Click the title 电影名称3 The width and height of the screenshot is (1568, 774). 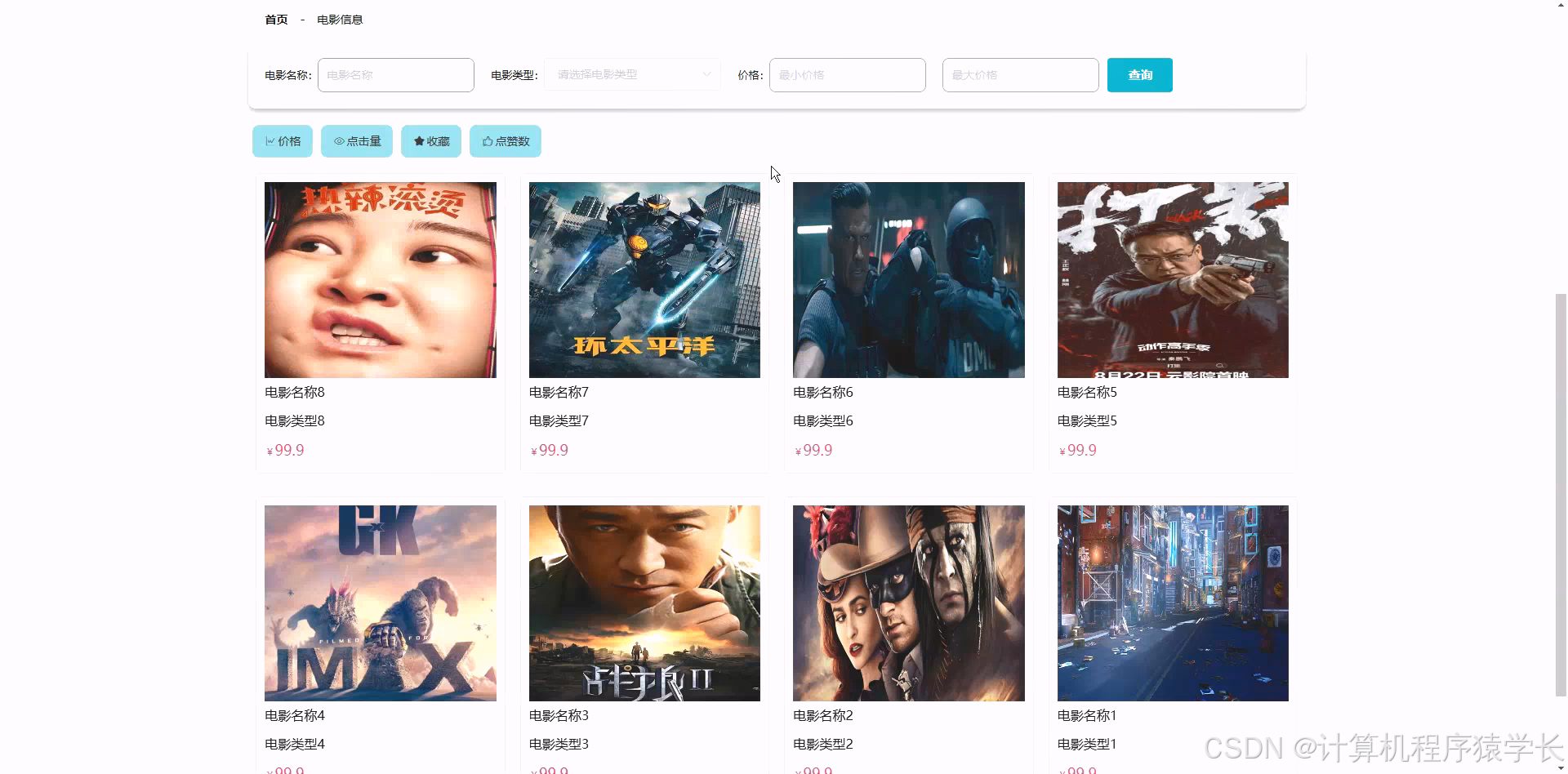click(559, 716)
